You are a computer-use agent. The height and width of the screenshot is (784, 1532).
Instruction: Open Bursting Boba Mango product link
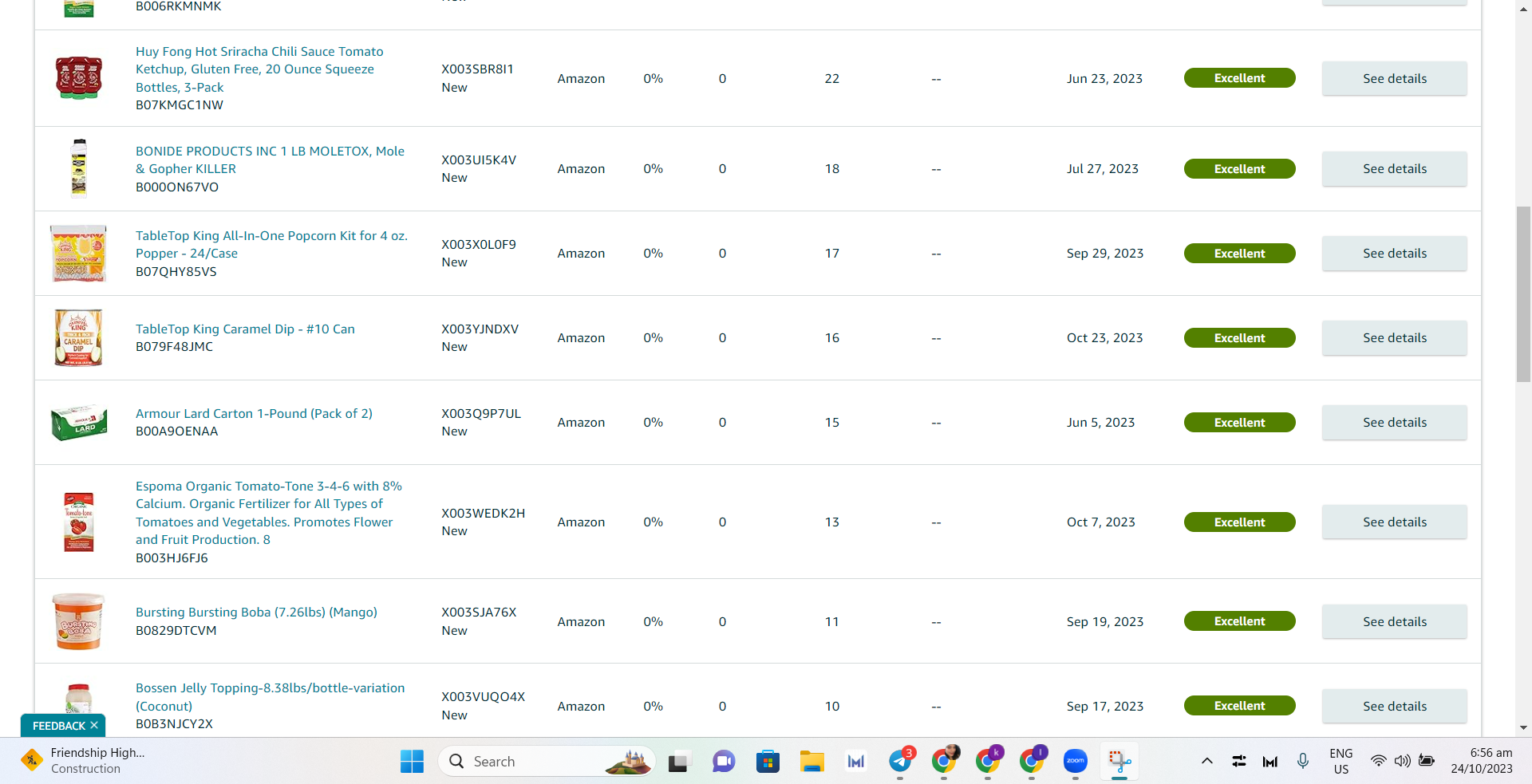[256, 612]
